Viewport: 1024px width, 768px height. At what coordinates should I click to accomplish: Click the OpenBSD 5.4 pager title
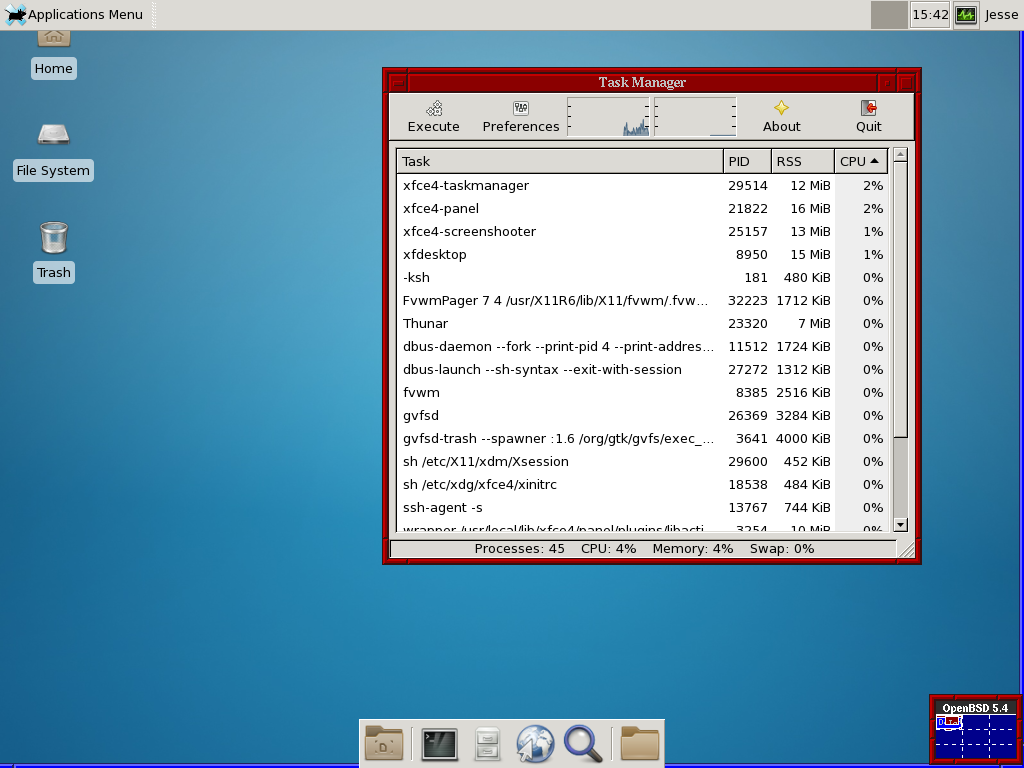coord(975,708)
